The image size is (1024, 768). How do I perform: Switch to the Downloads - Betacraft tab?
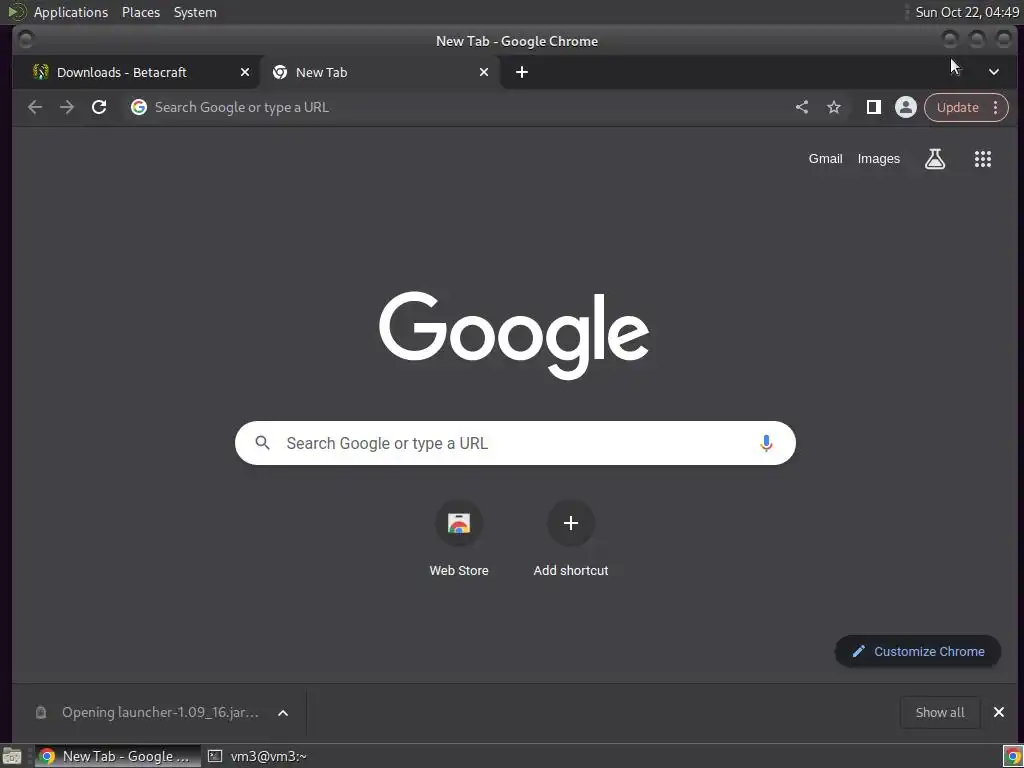(136, 72)
